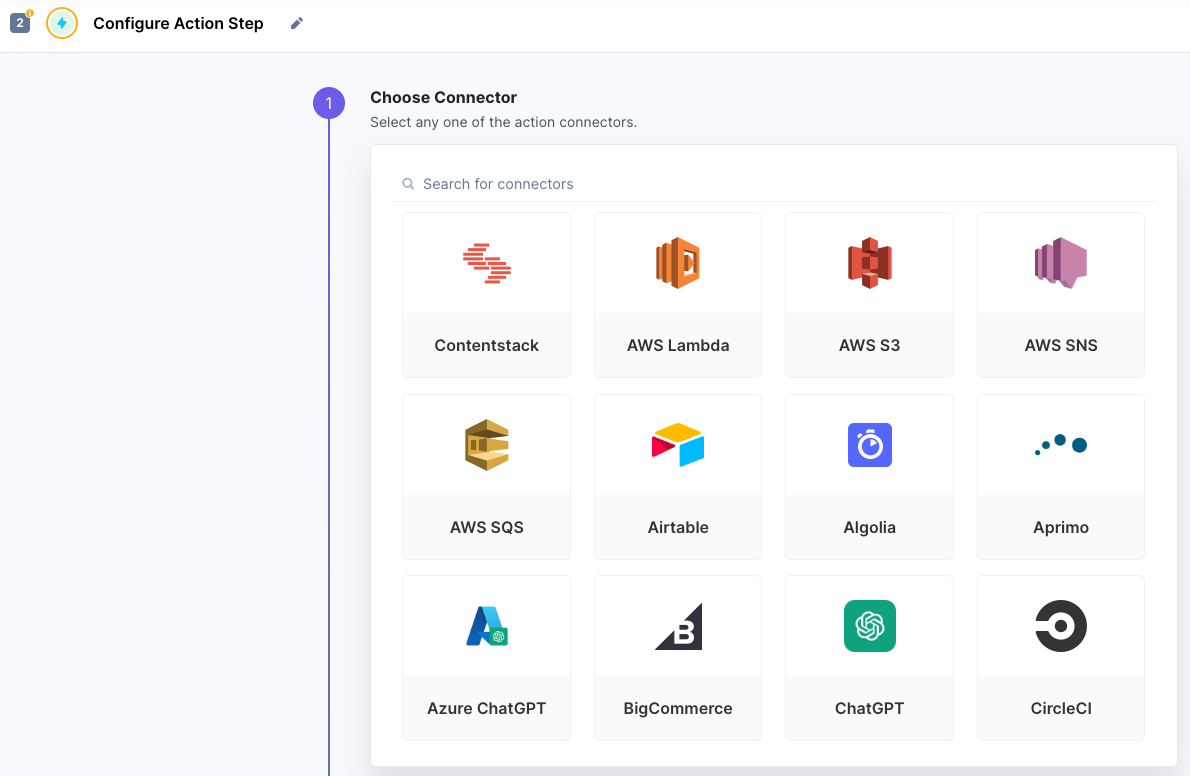Screen dimensions: 1190x776
Task: Choose the AWS SQS connector icon
Action: [x=487, y=445]
